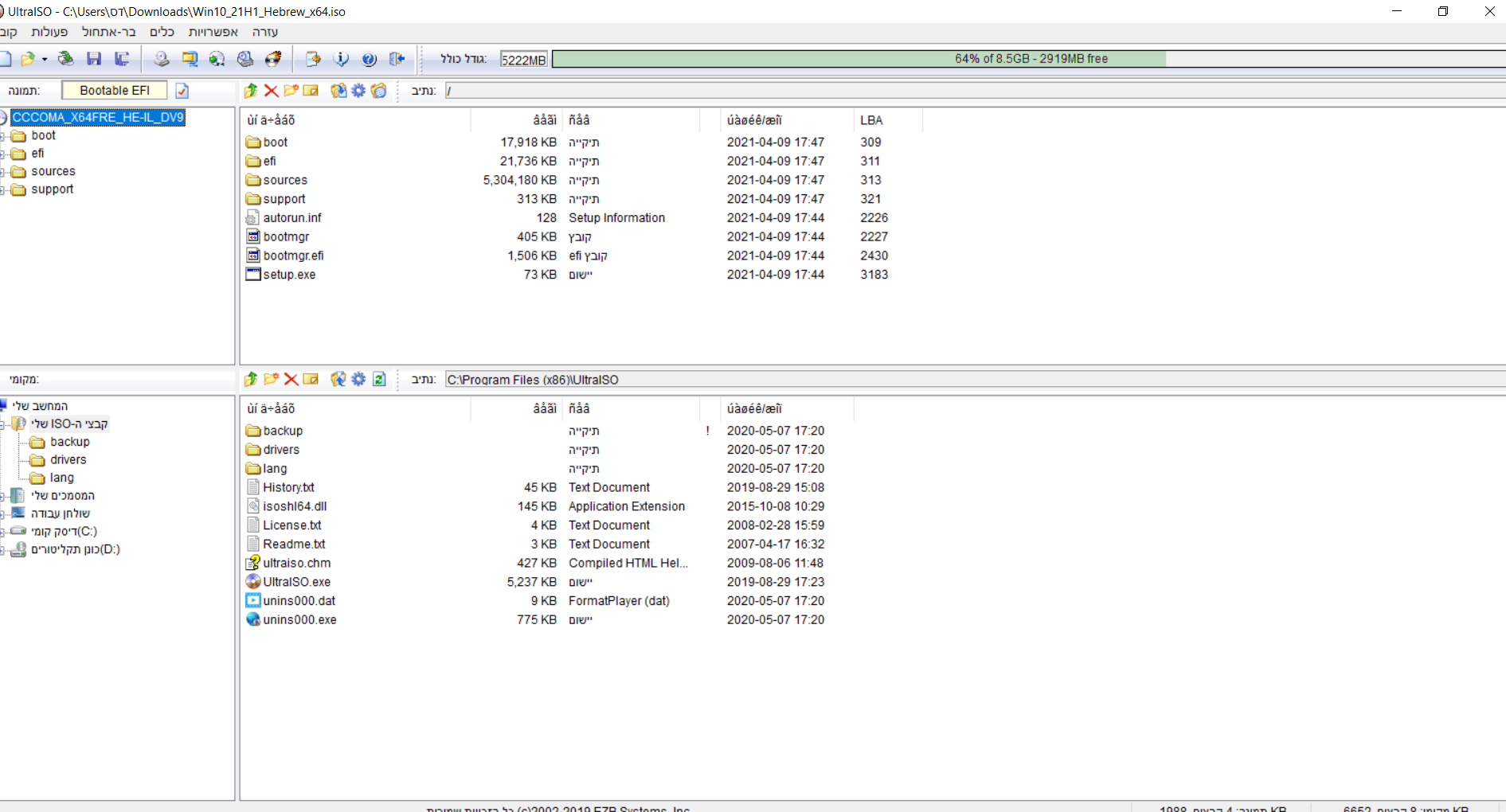Select the (C:) local disk tree node
The width and height of the screenshot is (1506, 812).
pos(64,532)
